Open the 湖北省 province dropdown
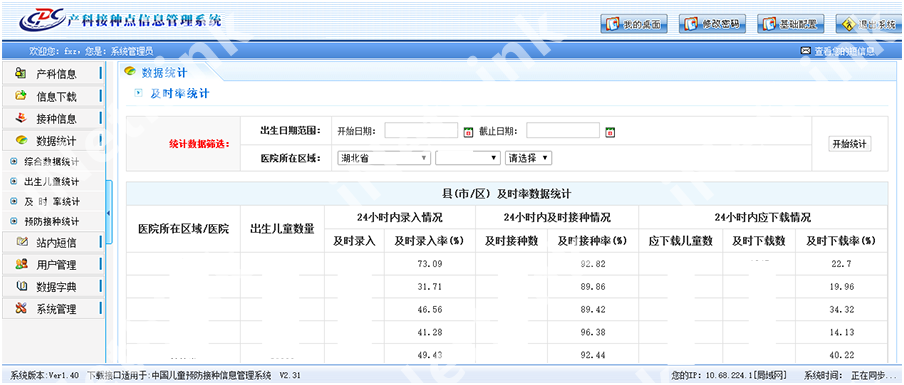 click(x=384, y=158)
